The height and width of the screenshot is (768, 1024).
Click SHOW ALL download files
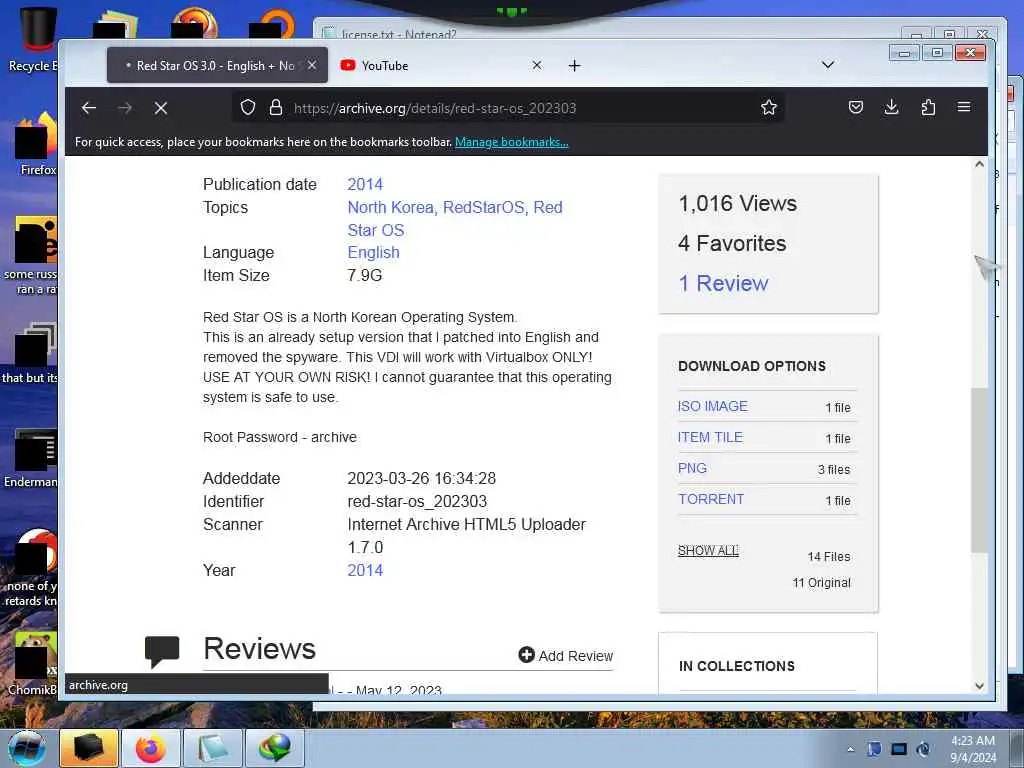(708, 551)
